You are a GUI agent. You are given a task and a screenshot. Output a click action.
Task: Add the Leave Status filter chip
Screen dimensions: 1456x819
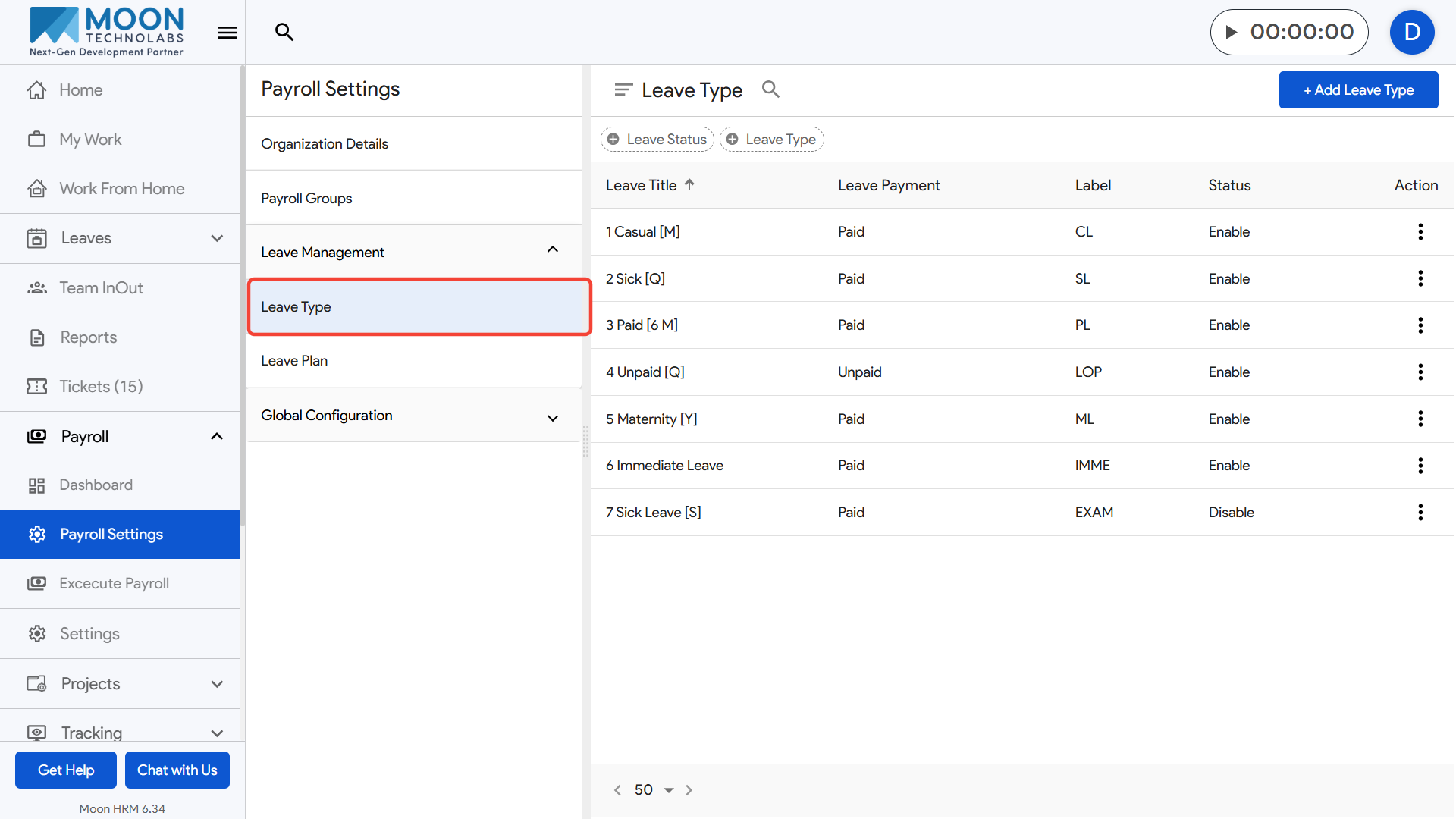[657, 140]
